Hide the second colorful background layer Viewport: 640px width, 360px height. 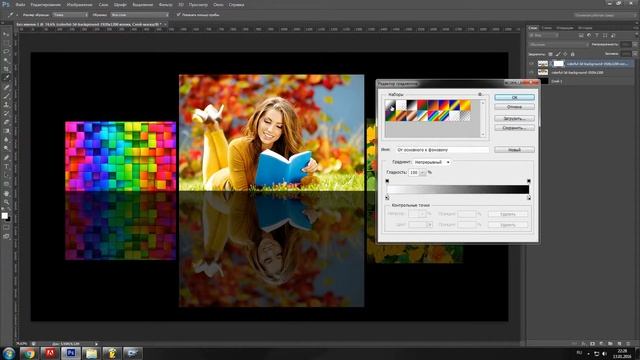click(531, 72)
